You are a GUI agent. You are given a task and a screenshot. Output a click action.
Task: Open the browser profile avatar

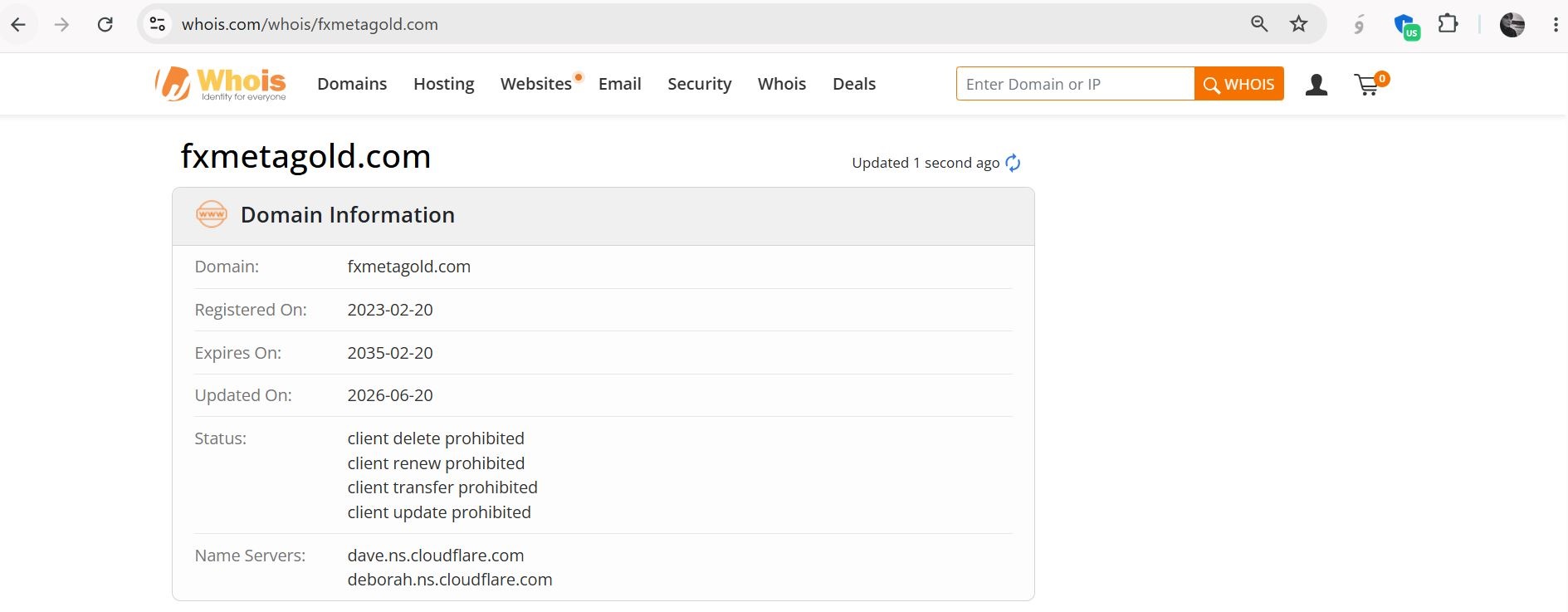click(x=1512, y=25)
